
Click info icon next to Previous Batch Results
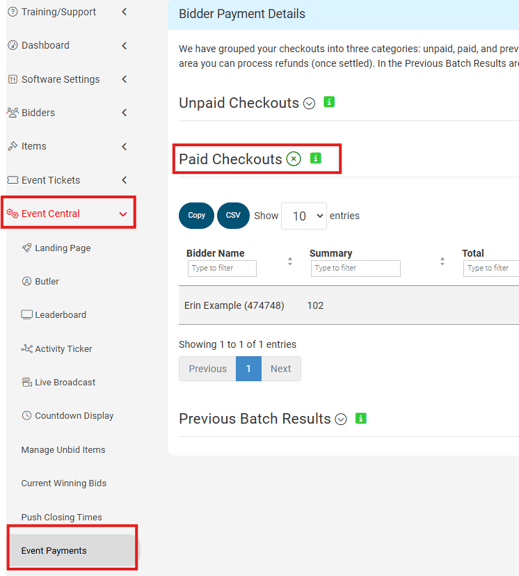point(361,418)
